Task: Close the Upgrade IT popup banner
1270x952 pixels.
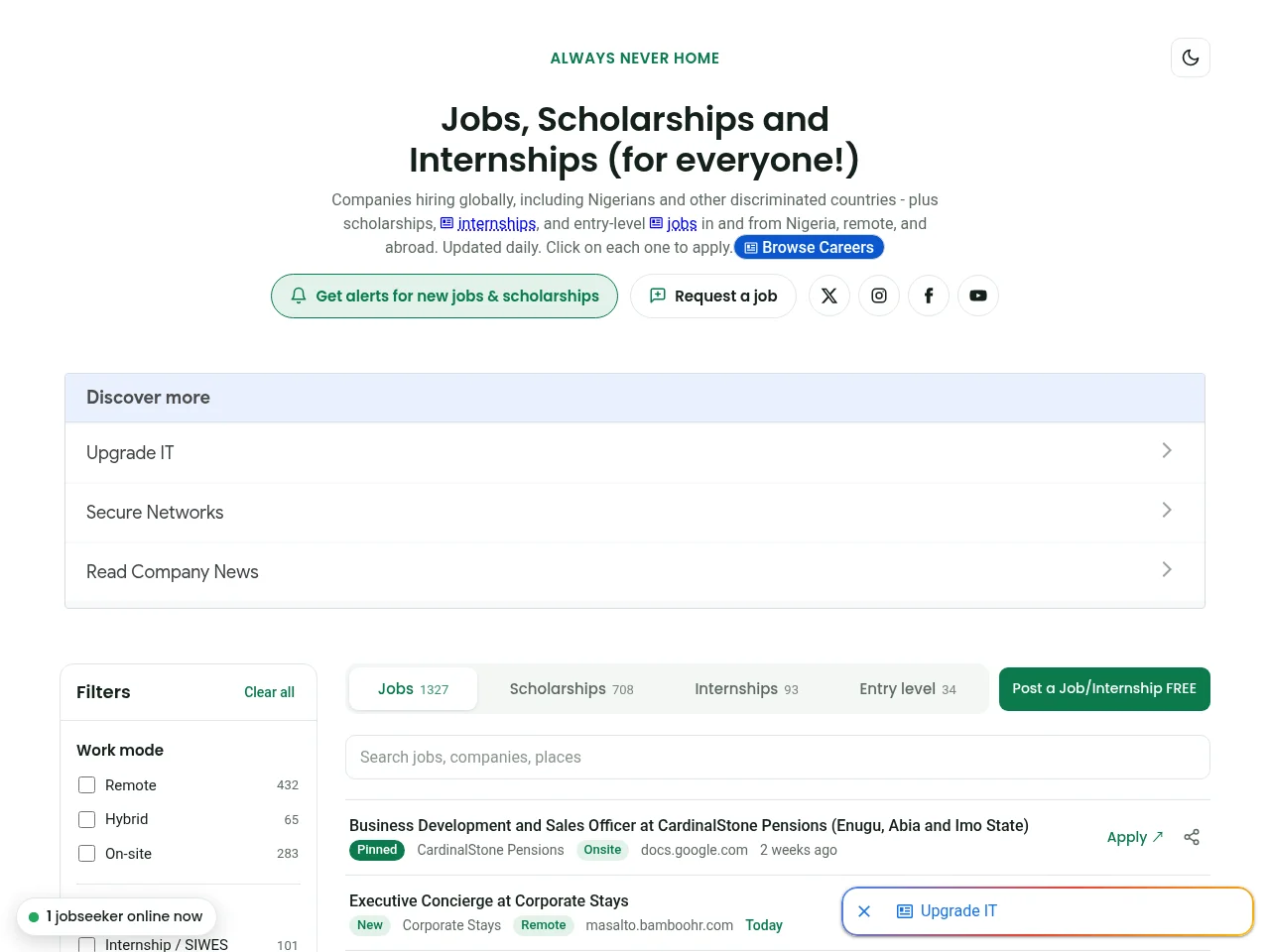Action: [x=864, y=911]
